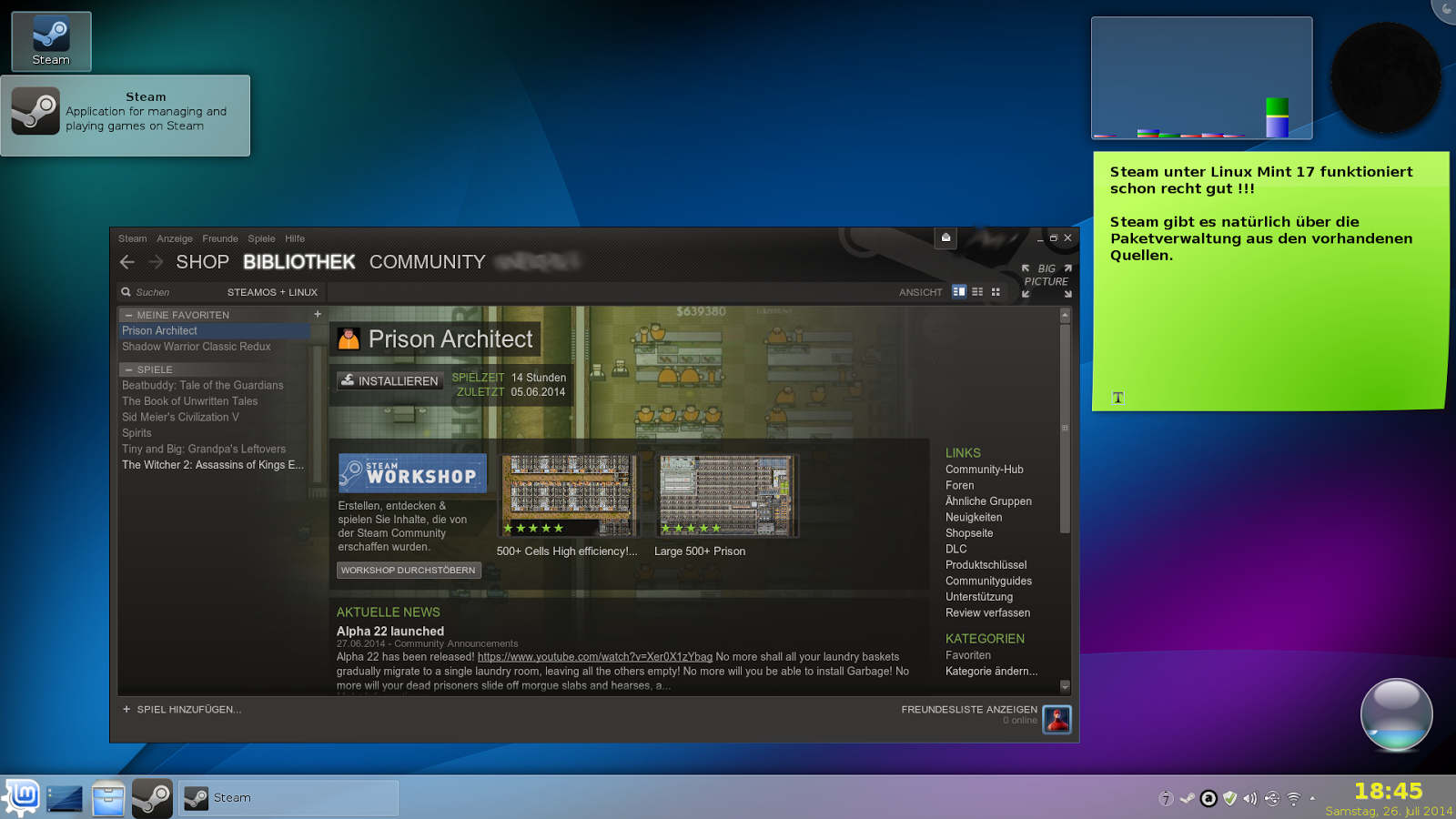Switch library to detail view
Image resolution: width=1456 pixels, height=819 pixels.
pos(959,291)
